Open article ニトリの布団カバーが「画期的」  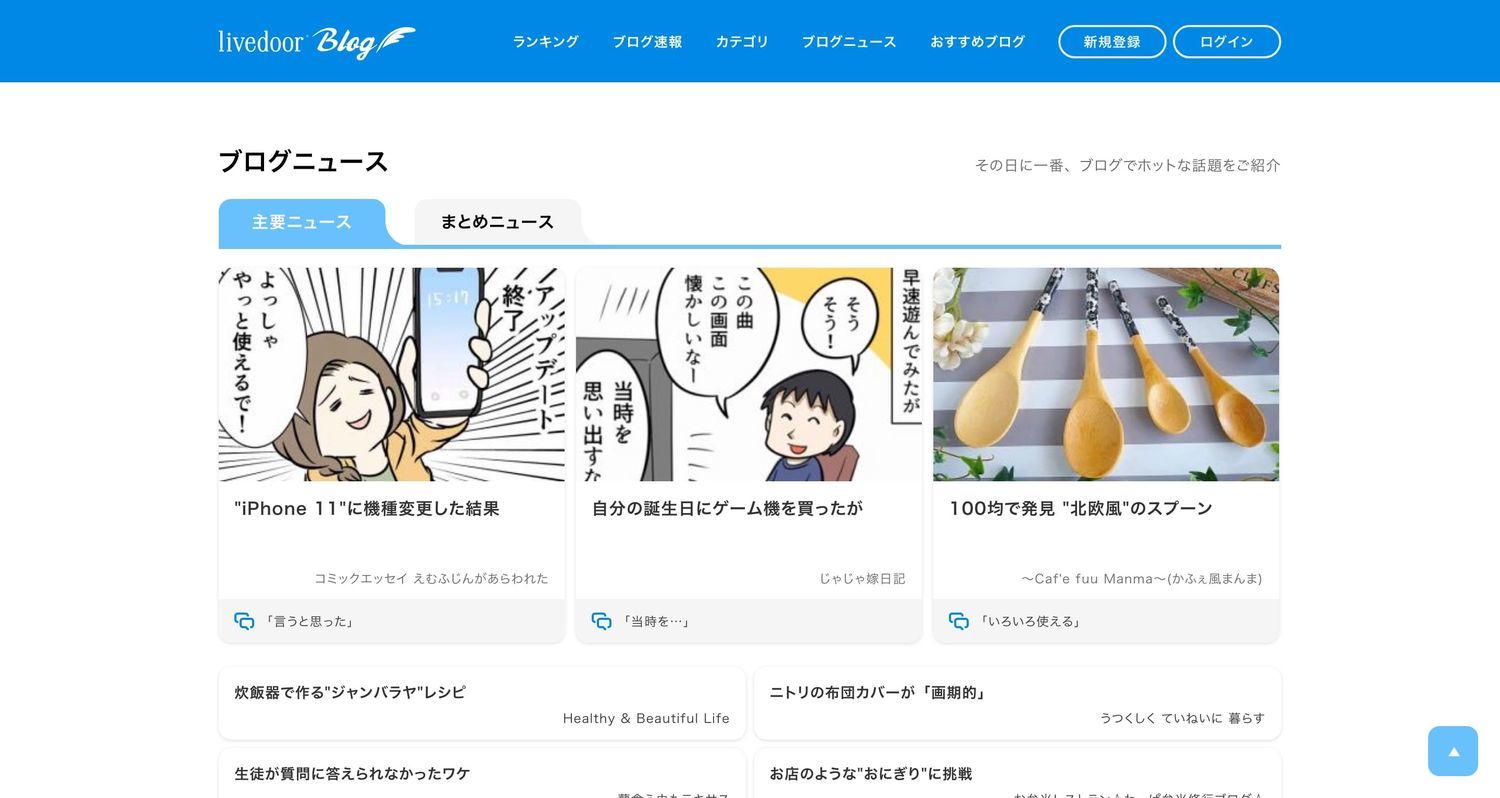pos(878,692)
